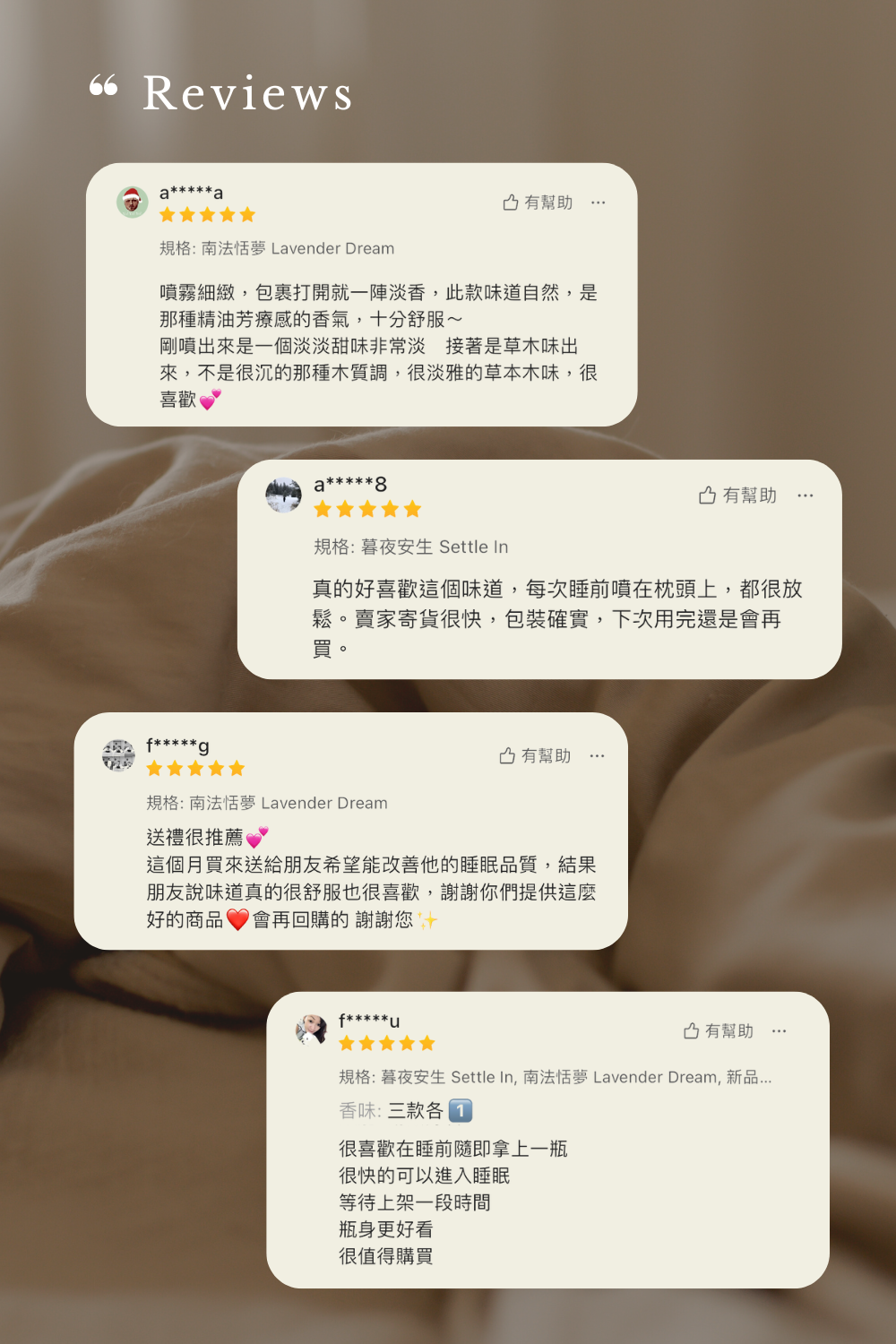Screen dimensions: 896x1344
Task: Click the username f*****u
Action: point(369,1020)
